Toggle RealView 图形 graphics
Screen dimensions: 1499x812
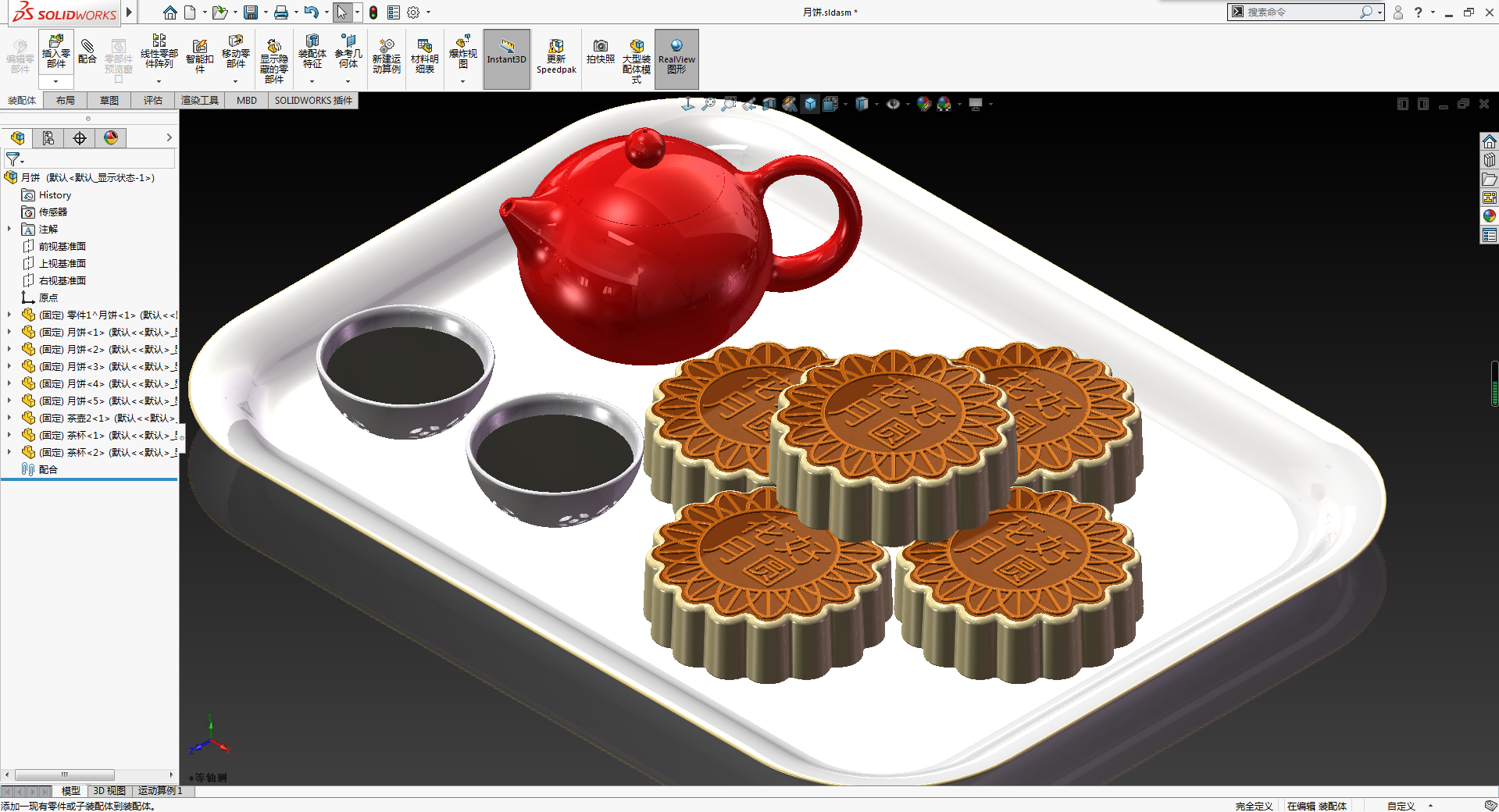point(676,59)
